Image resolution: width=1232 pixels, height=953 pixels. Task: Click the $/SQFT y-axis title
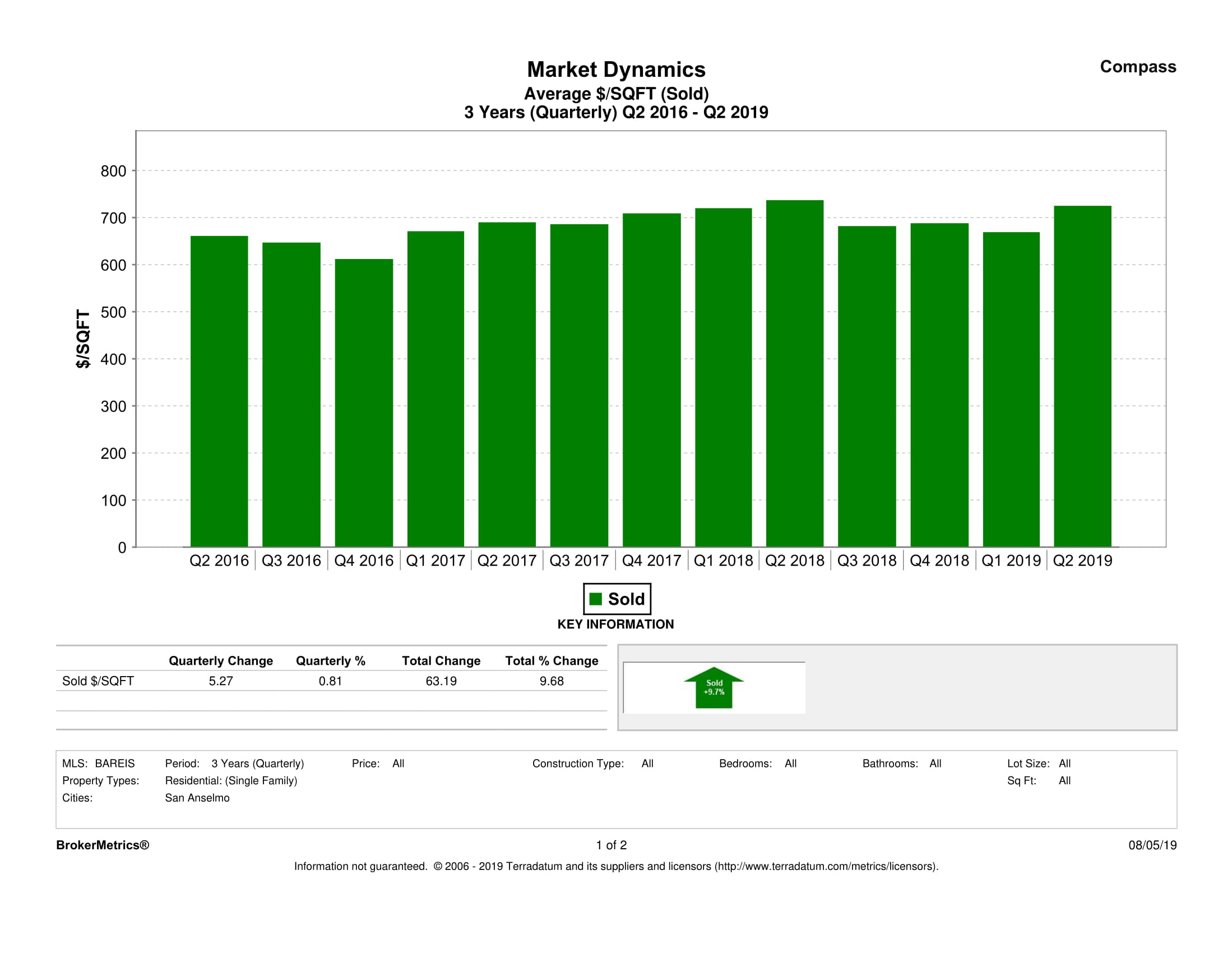click(83, 339)
